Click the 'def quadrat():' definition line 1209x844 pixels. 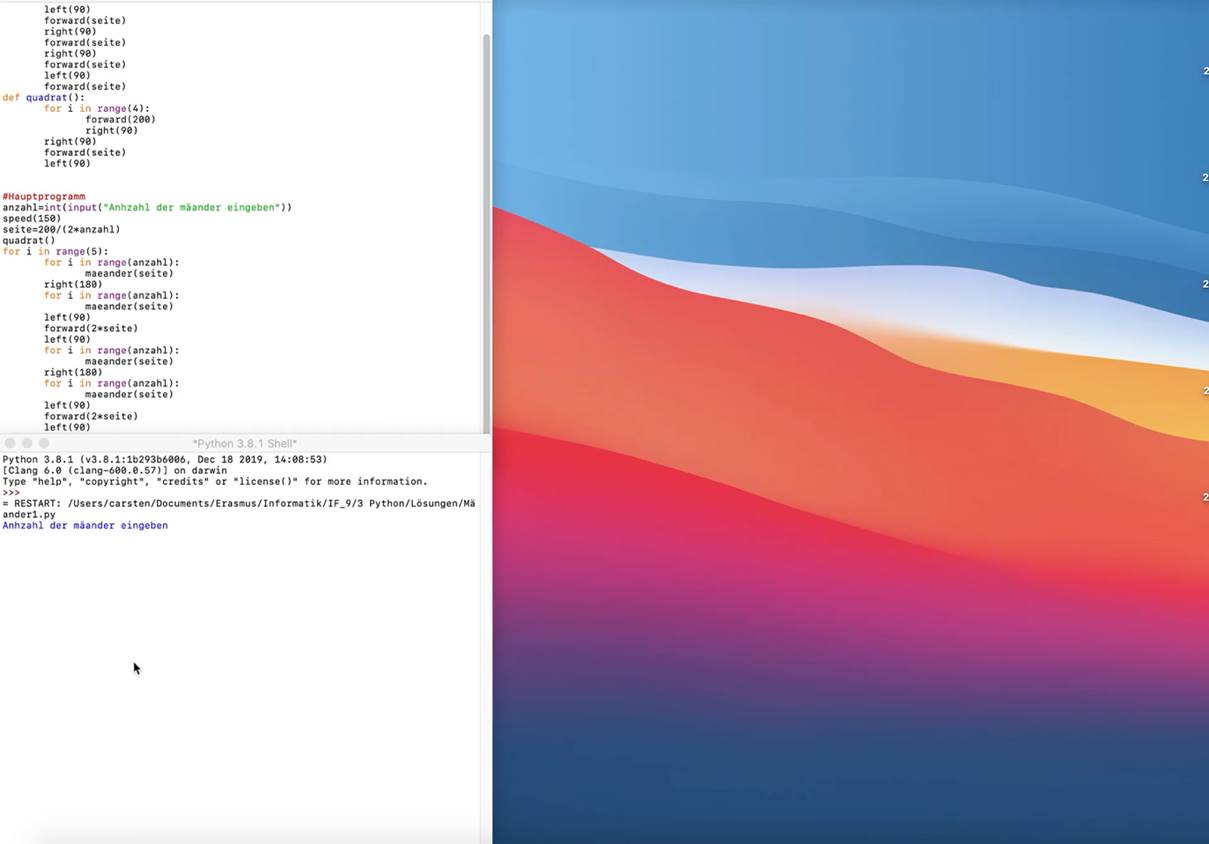tap(44, 98)
